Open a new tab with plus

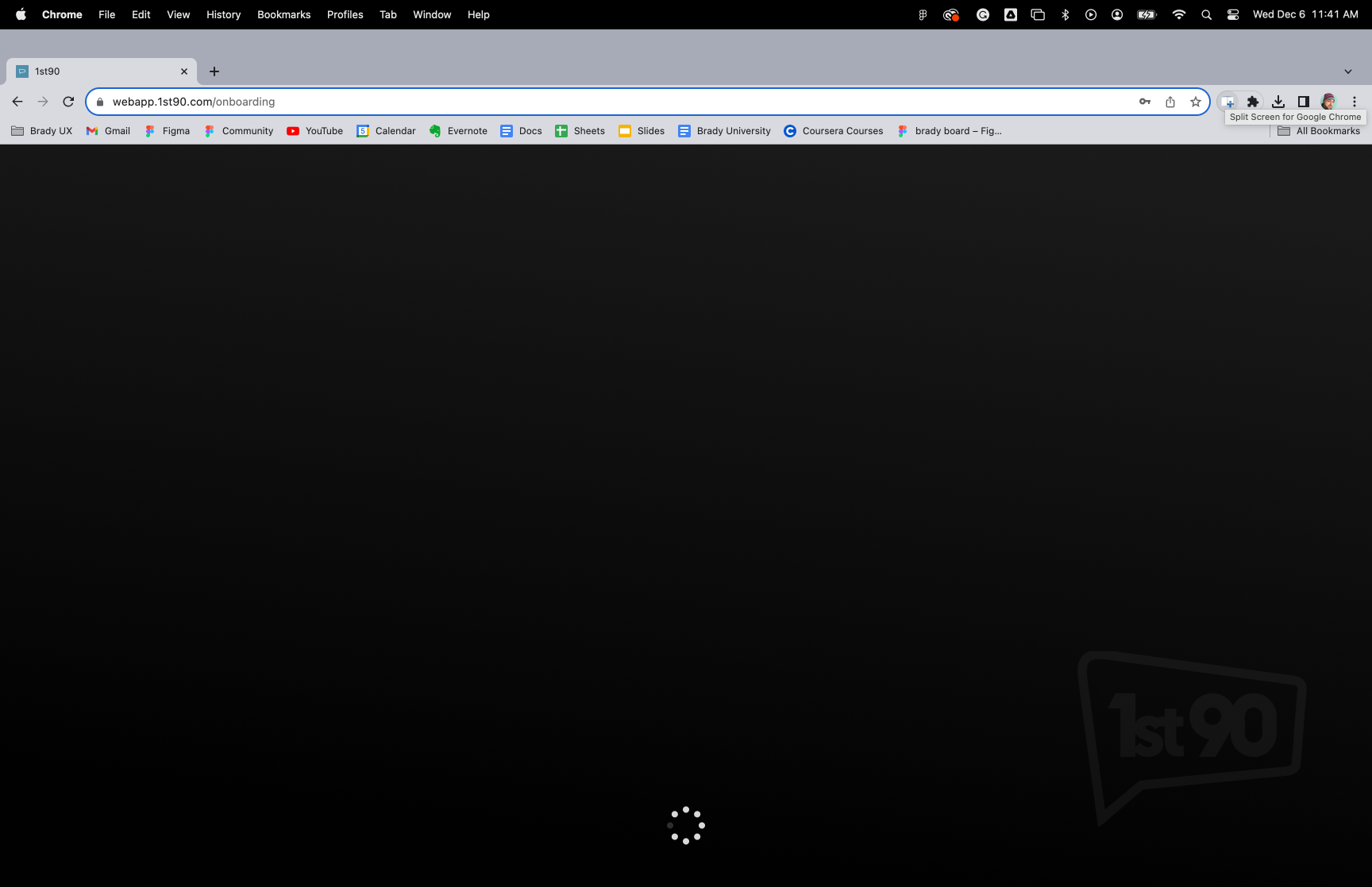point(214,71)
